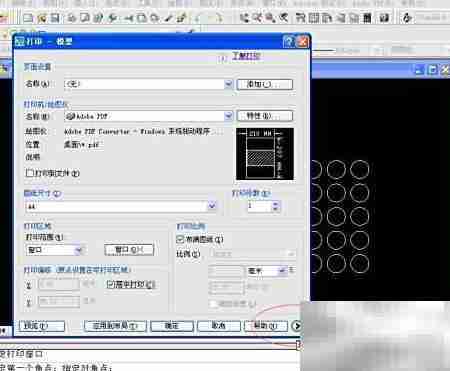This screenshot has width=450, height=371.
Task: Select the Pan tool icon
Action: [x=244, y=18]
